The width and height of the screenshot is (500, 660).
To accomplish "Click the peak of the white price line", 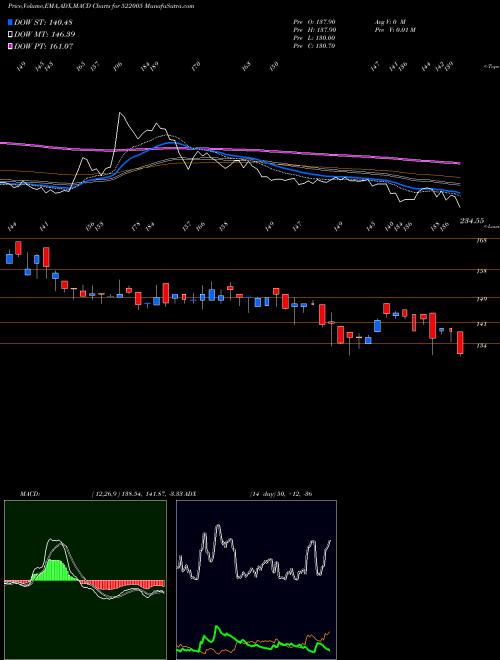I will [120, 113].
